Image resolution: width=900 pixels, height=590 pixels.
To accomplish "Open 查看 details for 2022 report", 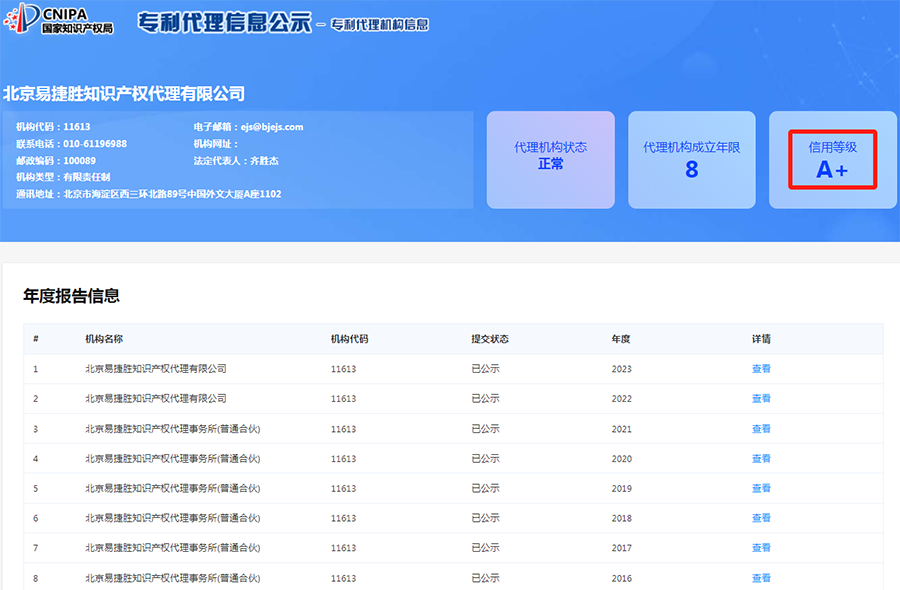I will click(761, 399).
